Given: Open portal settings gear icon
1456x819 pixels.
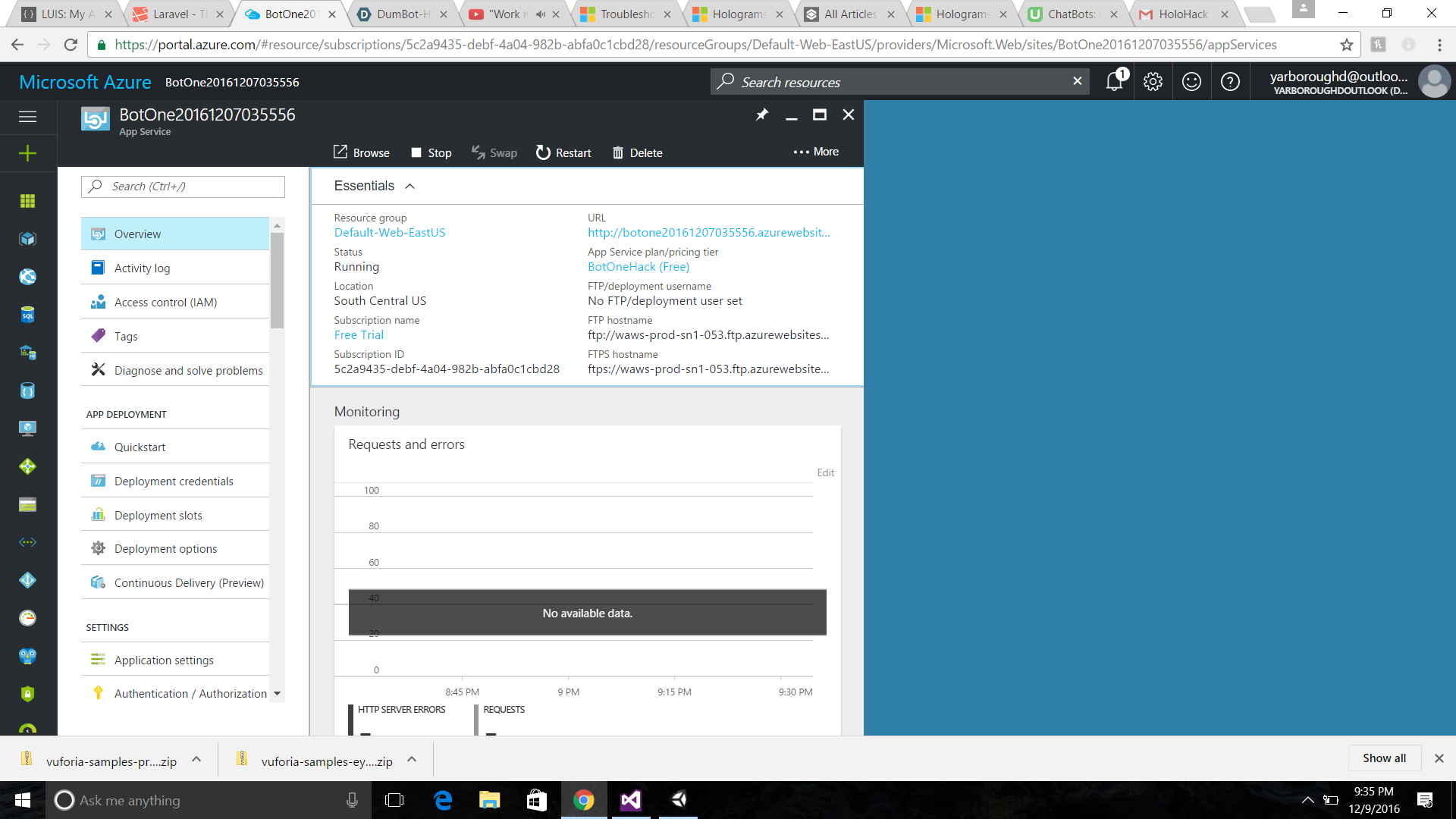Looking at the screenshot, I should pyautogui.click(x=1153, y=82).
